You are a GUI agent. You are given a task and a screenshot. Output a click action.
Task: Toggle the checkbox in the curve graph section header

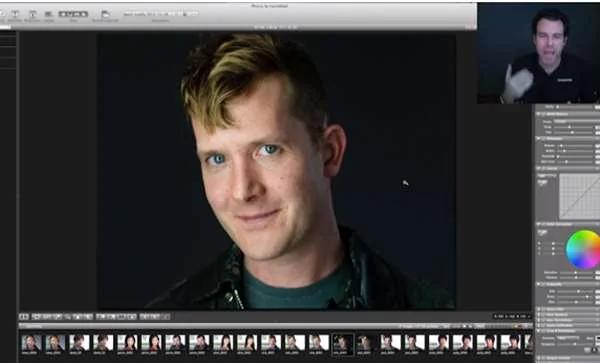(543, 168)
